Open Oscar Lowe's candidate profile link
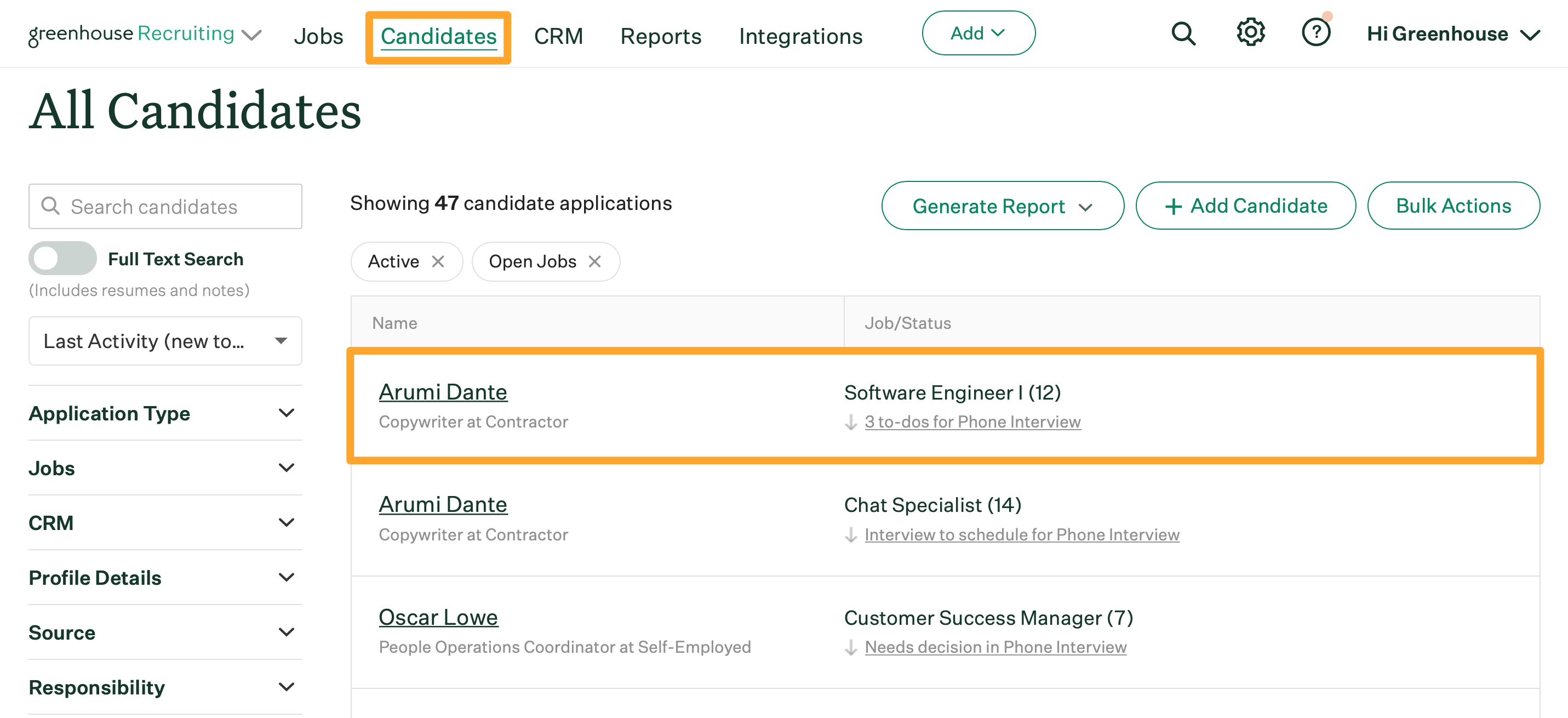This screenshot has width=1568, height=718. [438, 617]
